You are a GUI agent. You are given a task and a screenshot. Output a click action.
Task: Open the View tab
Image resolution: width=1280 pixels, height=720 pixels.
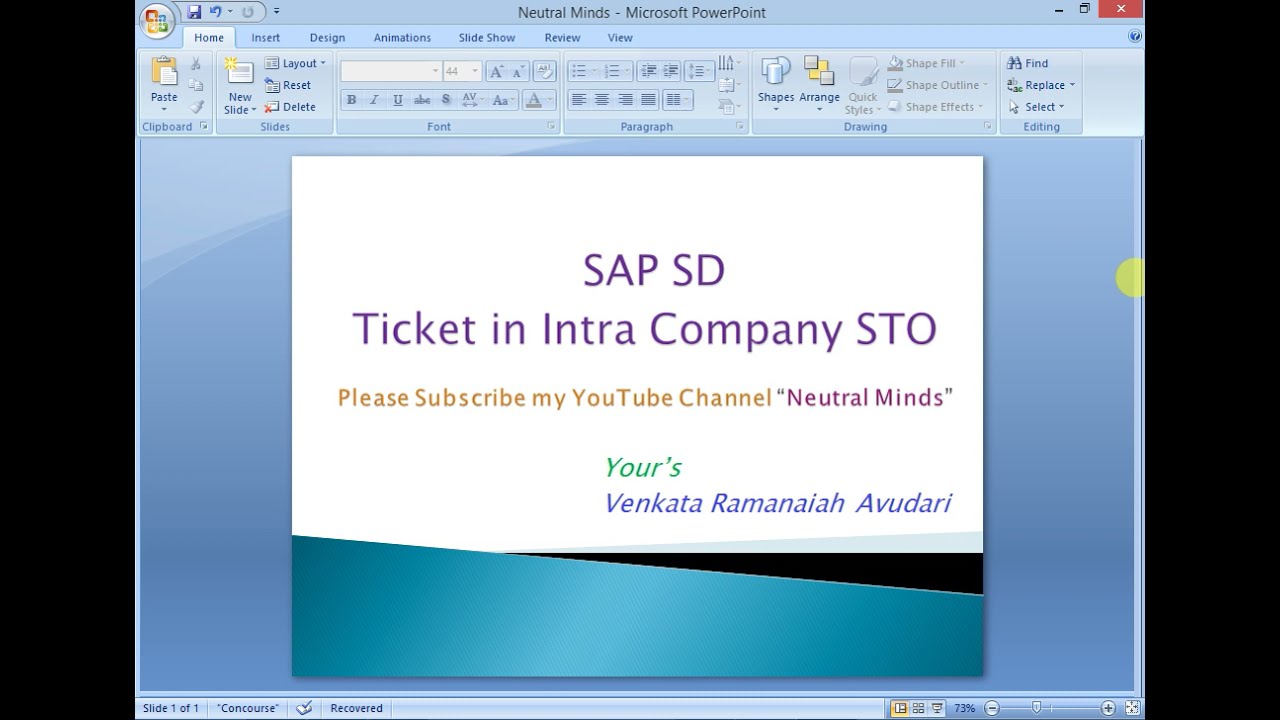click(620, 38)
